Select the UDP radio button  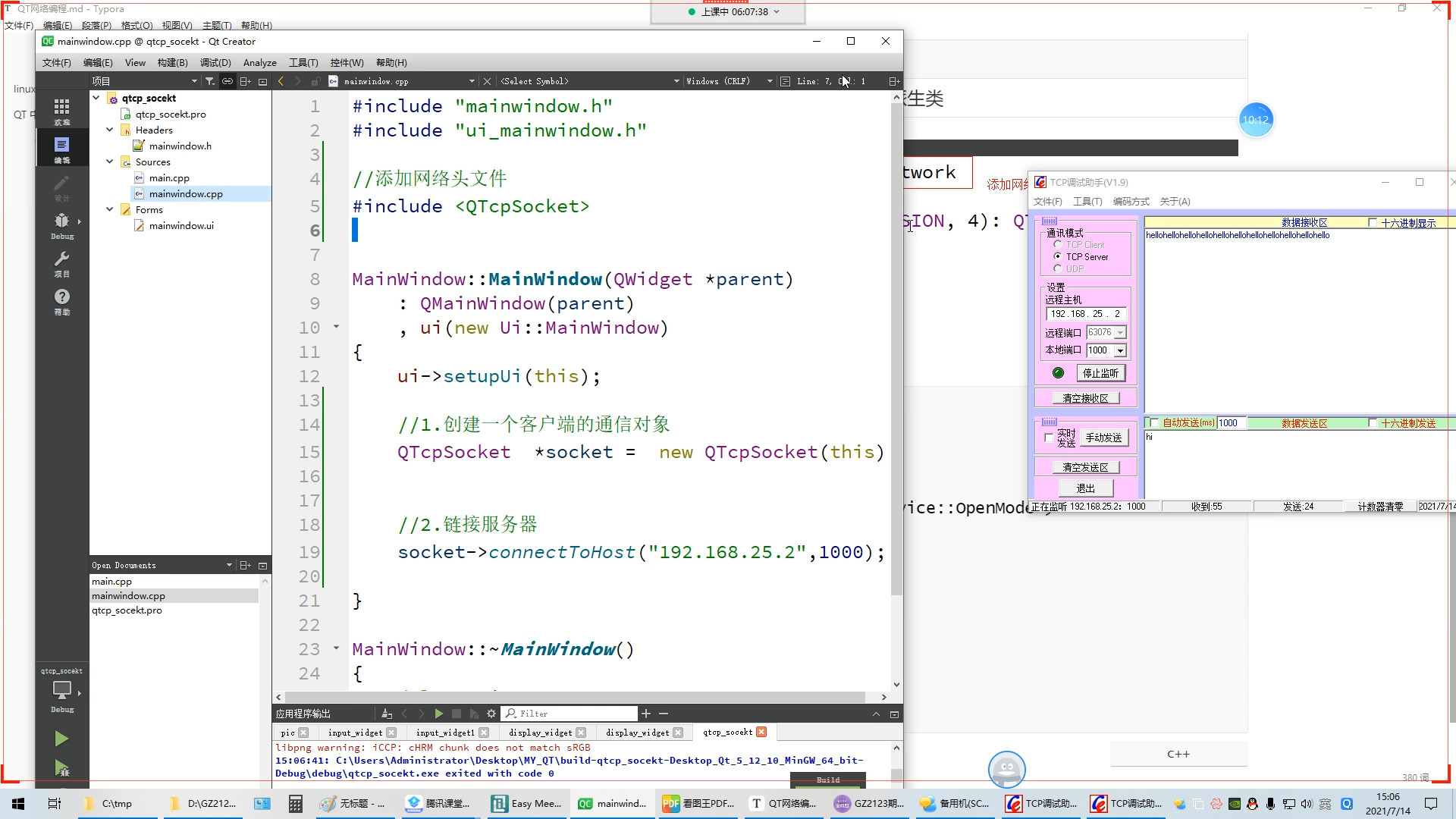tap(1058, 268)
